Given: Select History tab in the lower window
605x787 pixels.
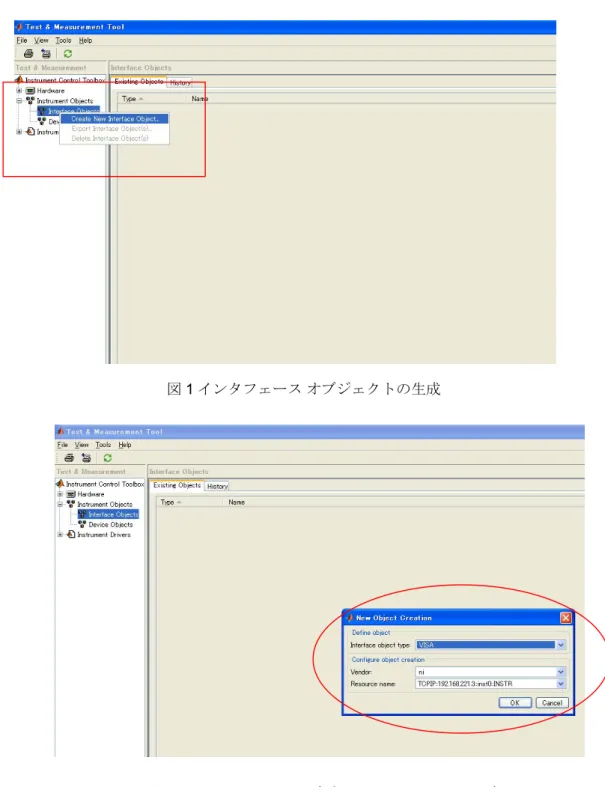Looking at the screenshot, I should tap(217, 486).
